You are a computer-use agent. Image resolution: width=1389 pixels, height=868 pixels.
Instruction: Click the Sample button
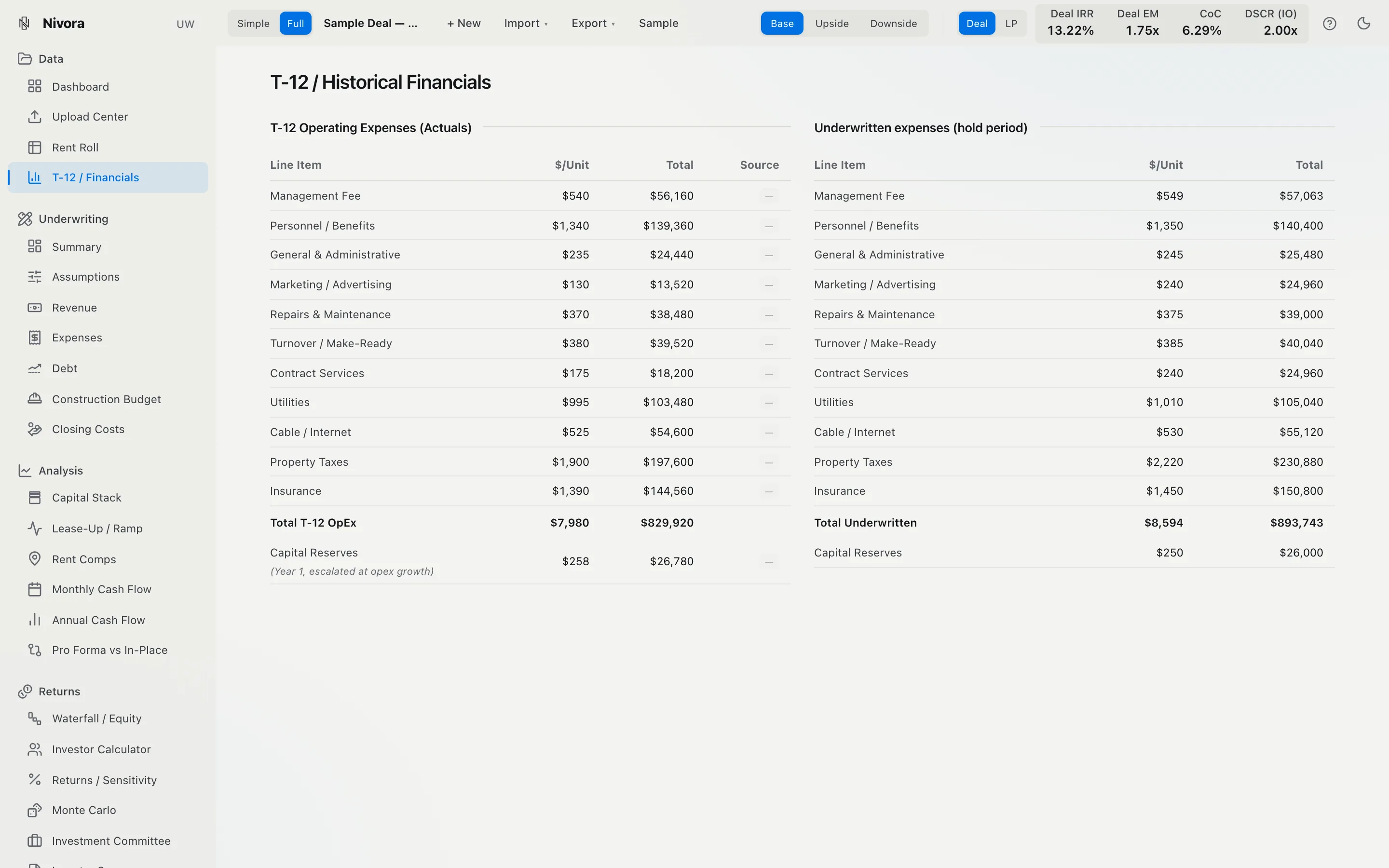tap(658, 24)
